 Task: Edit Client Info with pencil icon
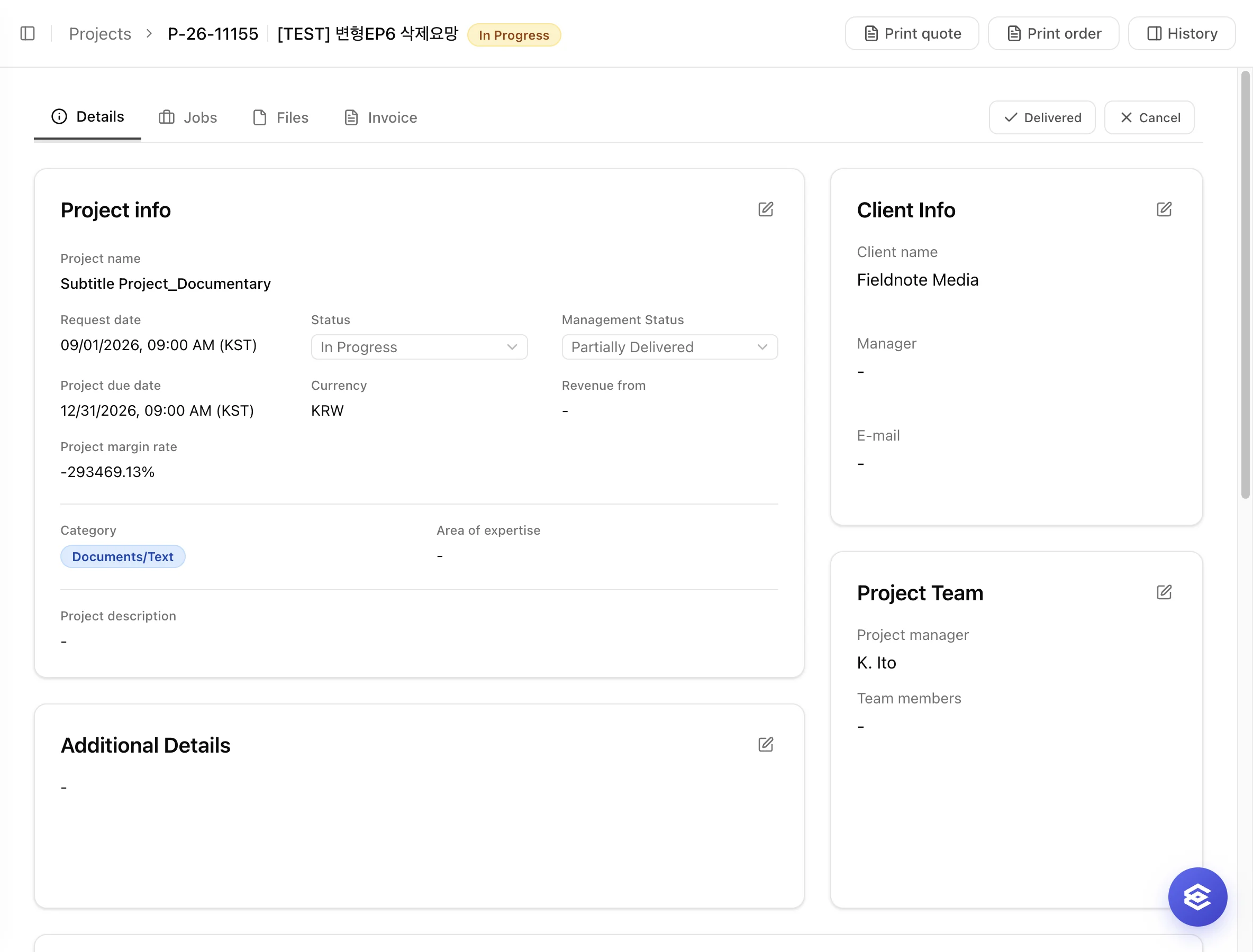[x=1164, y=209]
